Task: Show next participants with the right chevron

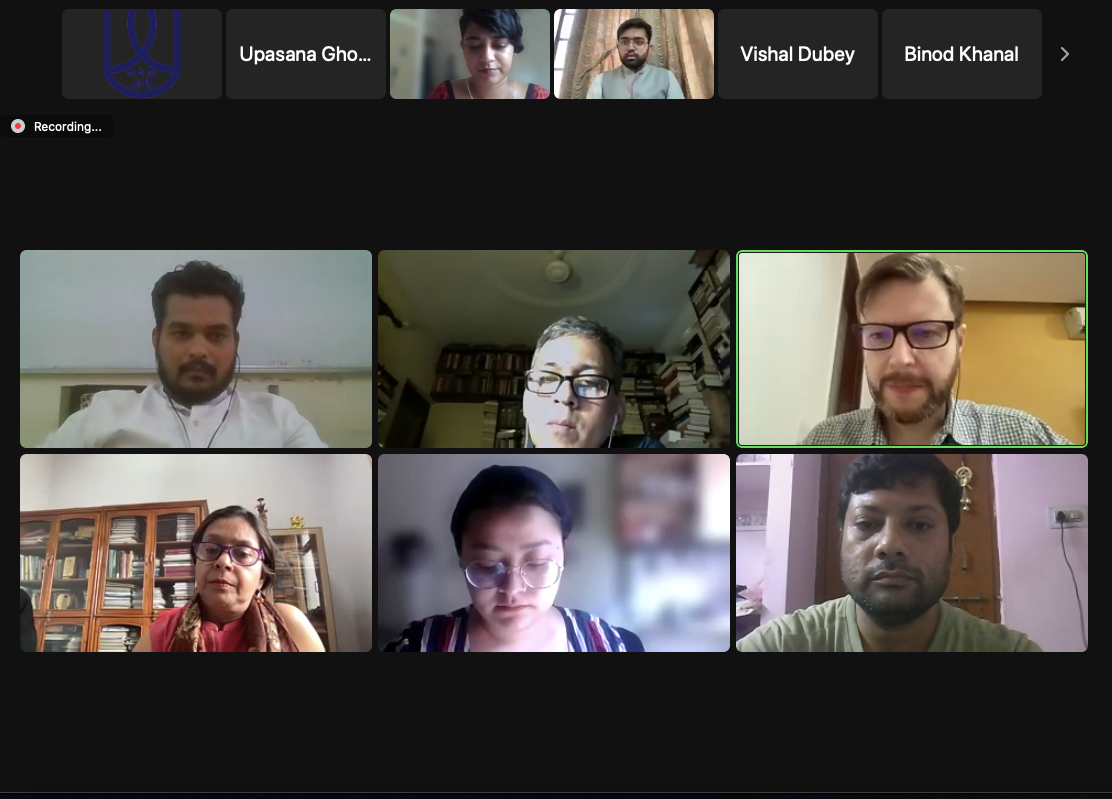Action: (x=1064, y=54)
